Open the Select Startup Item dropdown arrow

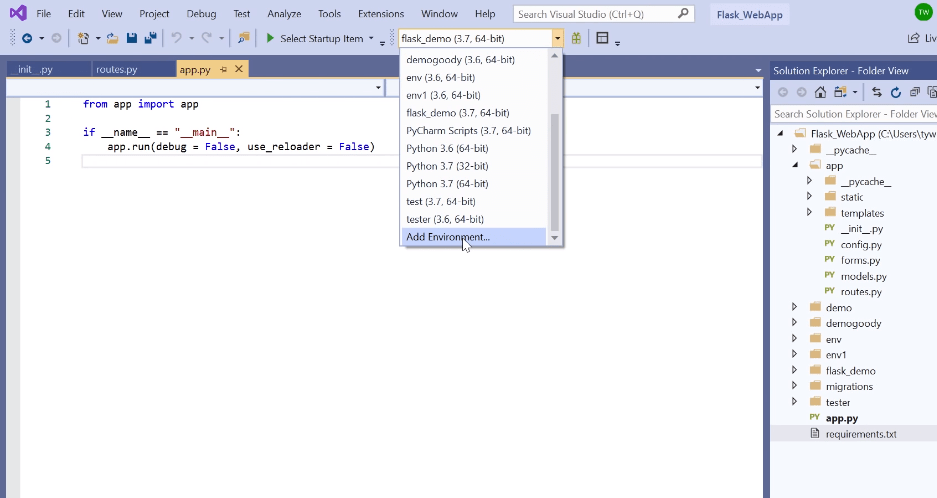(x=371, y=39)
